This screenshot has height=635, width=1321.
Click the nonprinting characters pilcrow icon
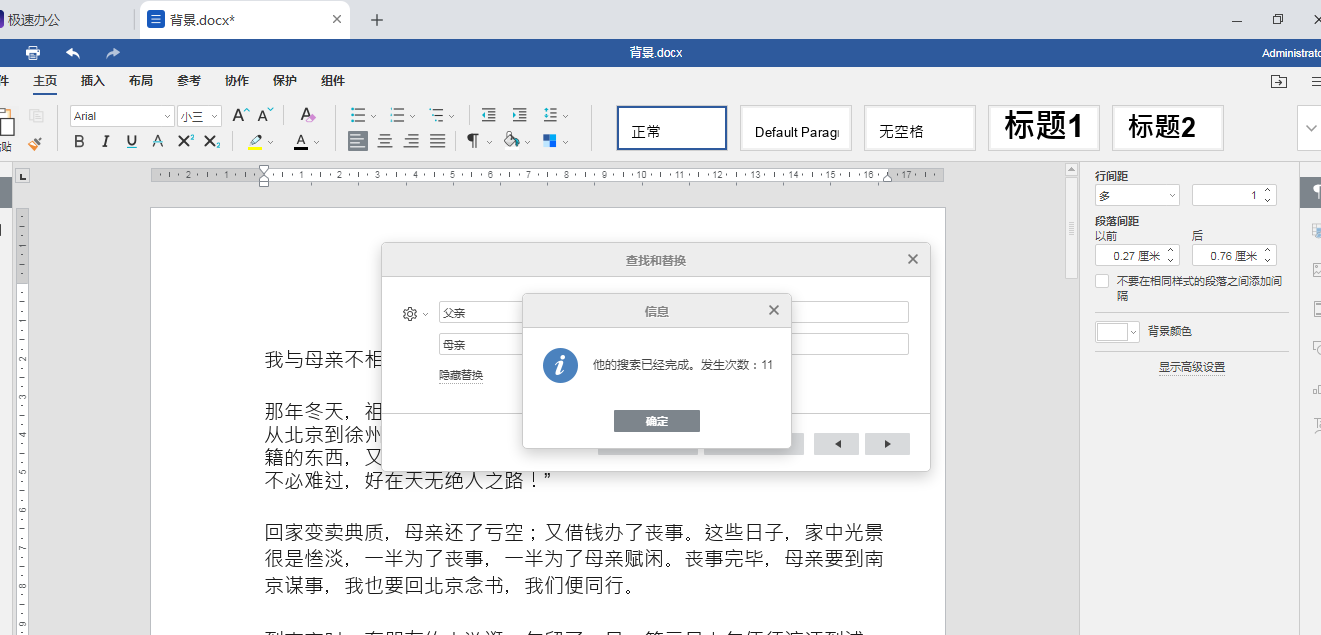[473, 142]
